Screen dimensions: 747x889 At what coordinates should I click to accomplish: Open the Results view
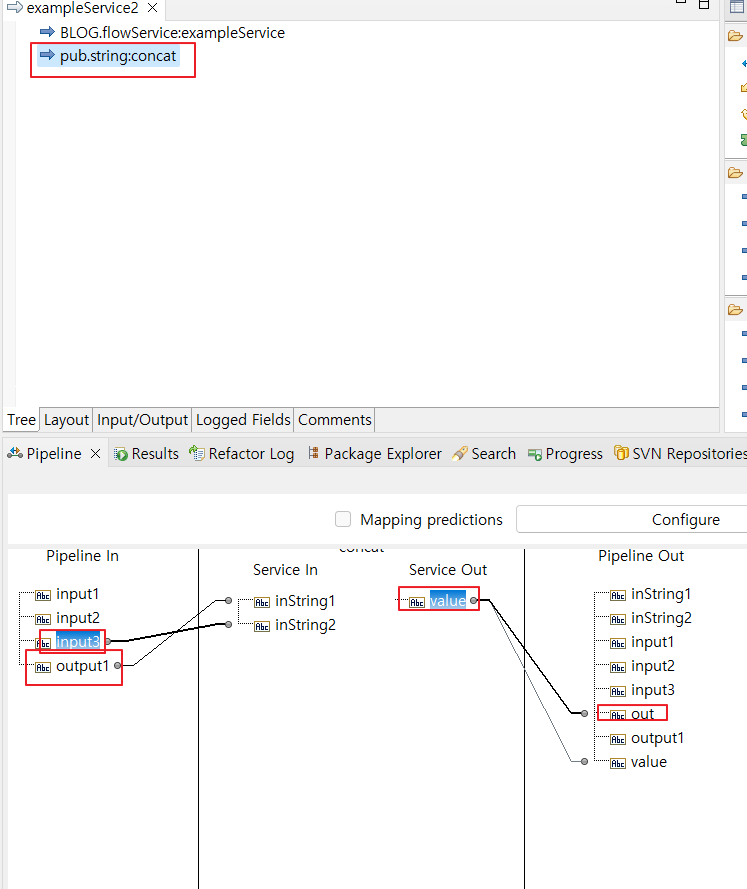coord(155,454)
